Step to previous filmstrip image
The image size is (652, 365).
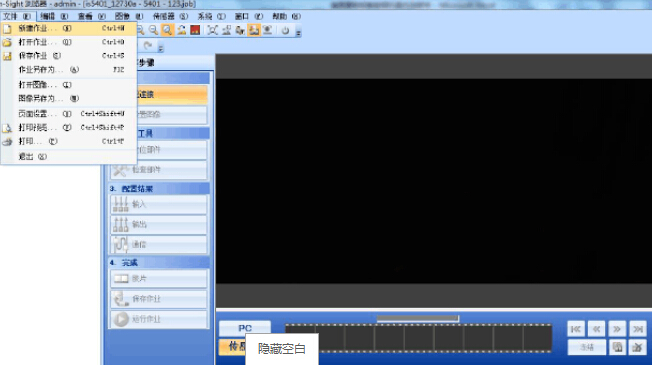[x=596, y=329]
